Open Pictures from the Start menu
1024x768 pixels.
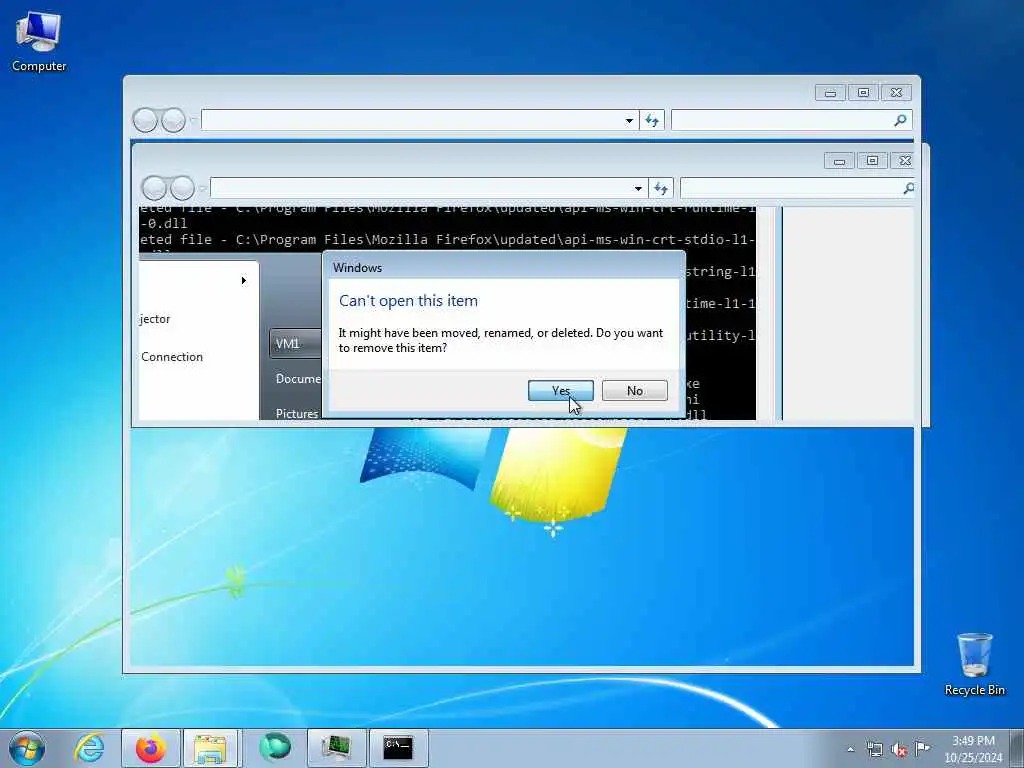click(297, 413)
